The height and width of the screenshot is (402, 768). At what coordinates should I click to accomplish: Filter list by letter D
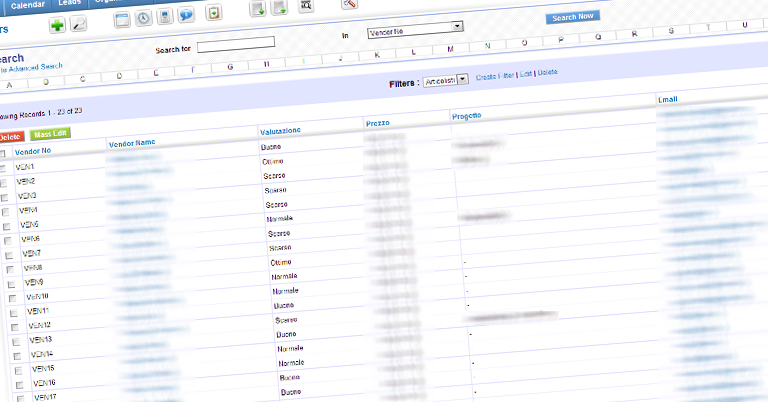pyautogui.click(x=119, y=76)
